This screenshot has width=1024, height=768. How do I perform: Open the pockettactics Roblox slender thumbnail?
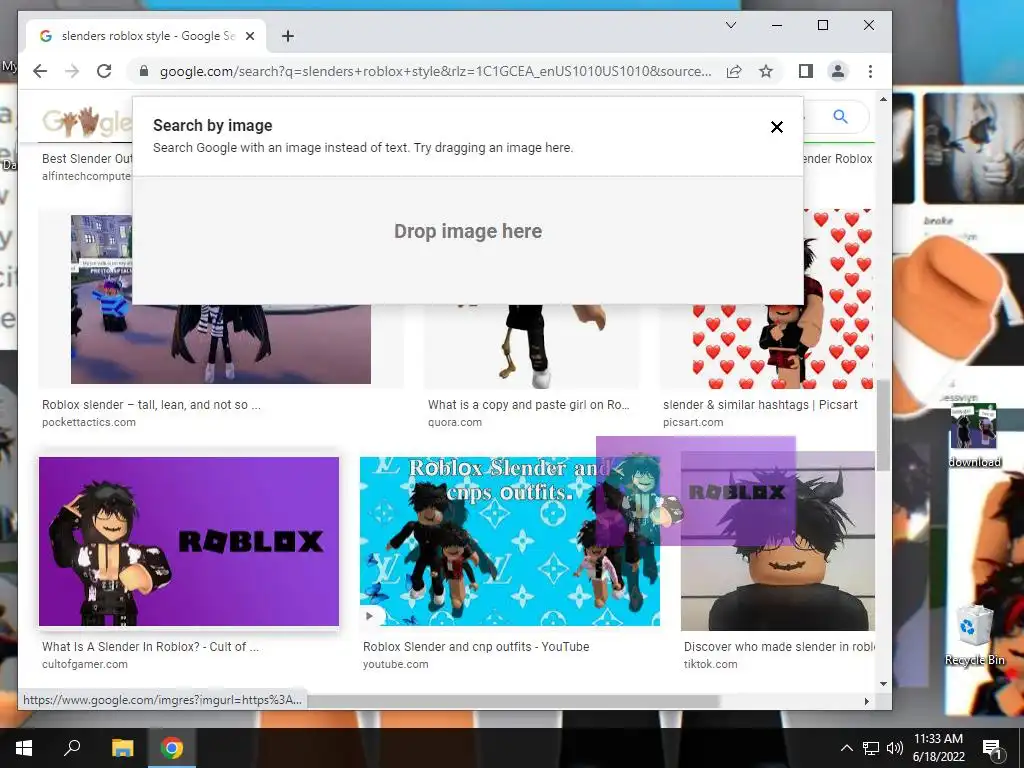221,344
